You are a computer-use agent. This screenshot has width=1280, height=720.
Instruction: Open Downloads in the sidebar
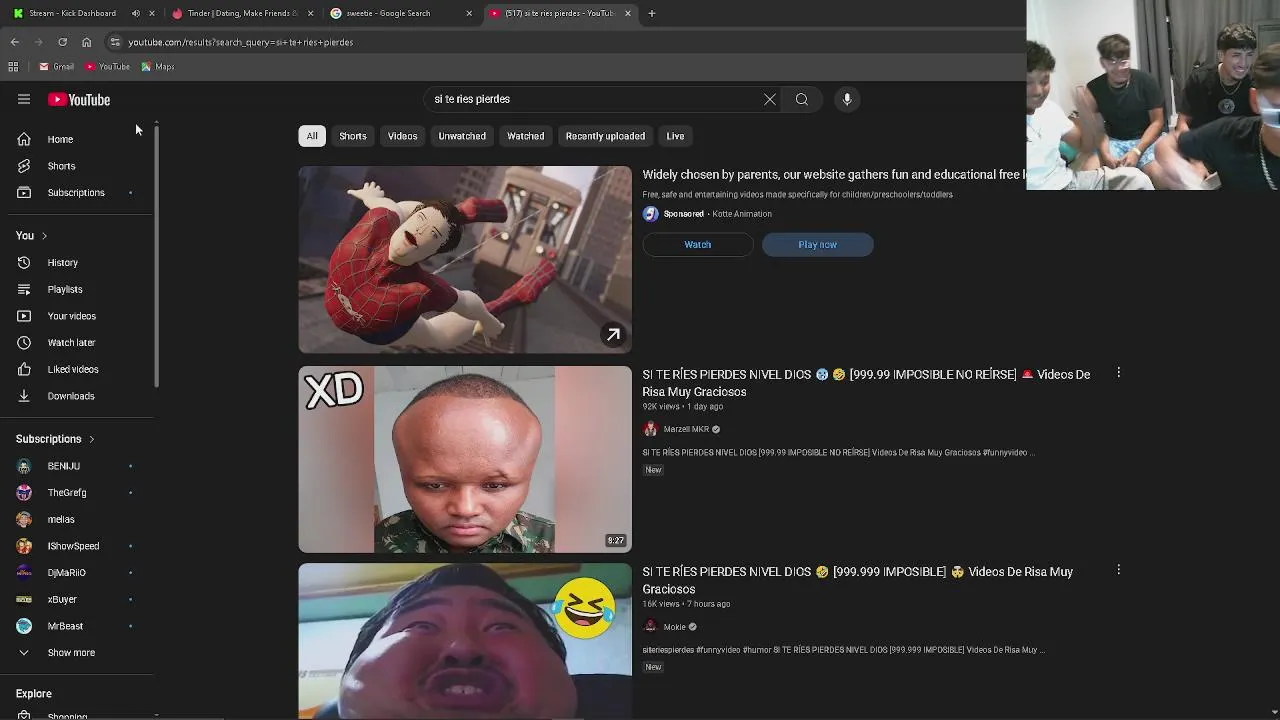point(78,396)
